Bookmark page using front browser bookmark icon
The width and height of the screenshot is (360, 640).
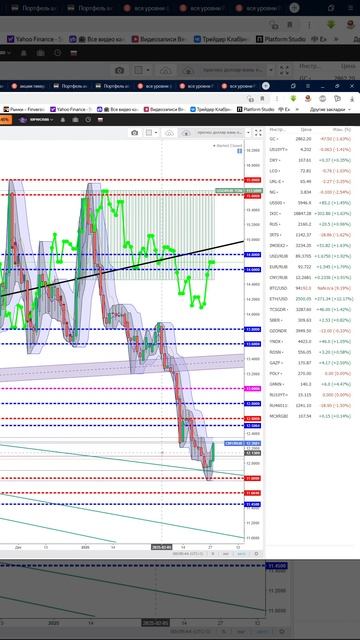262,98
